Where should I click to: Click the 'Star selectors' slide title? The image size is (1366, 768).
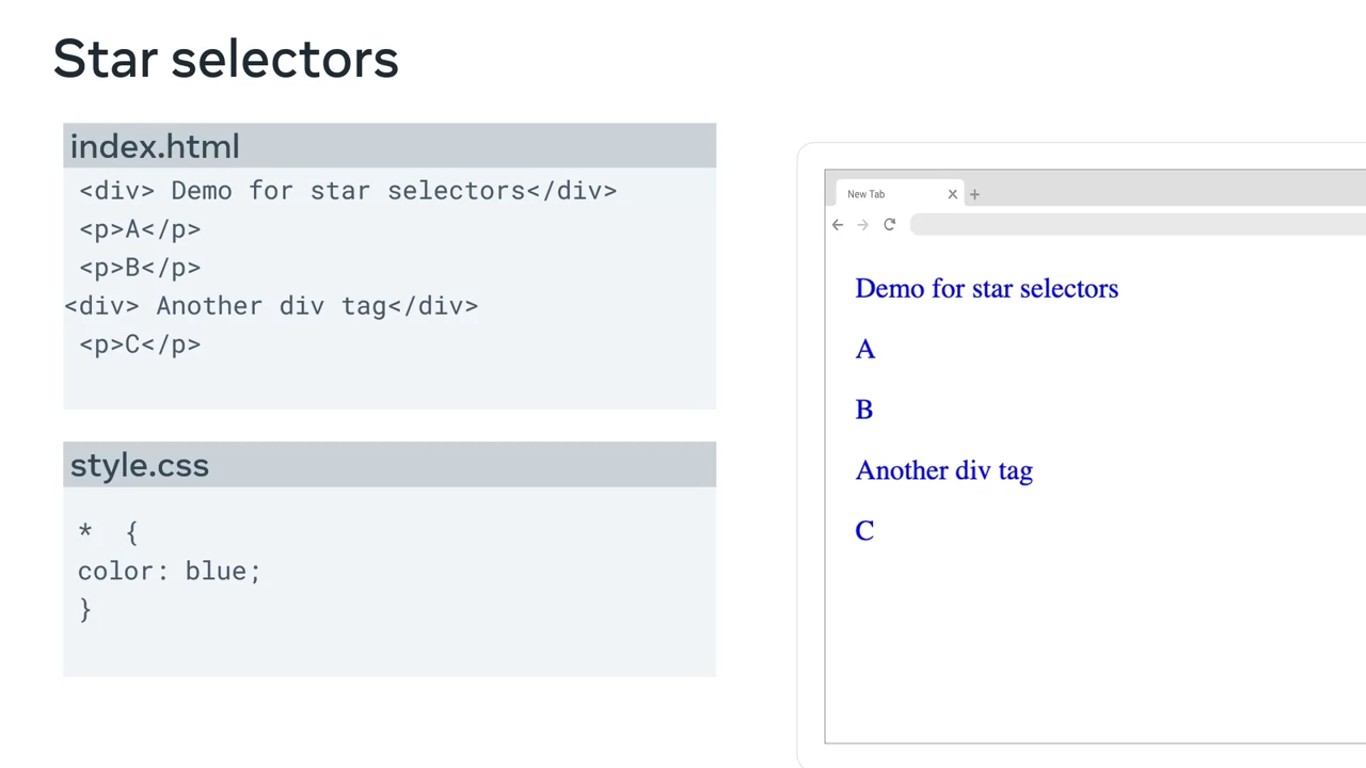coord(226,59)
